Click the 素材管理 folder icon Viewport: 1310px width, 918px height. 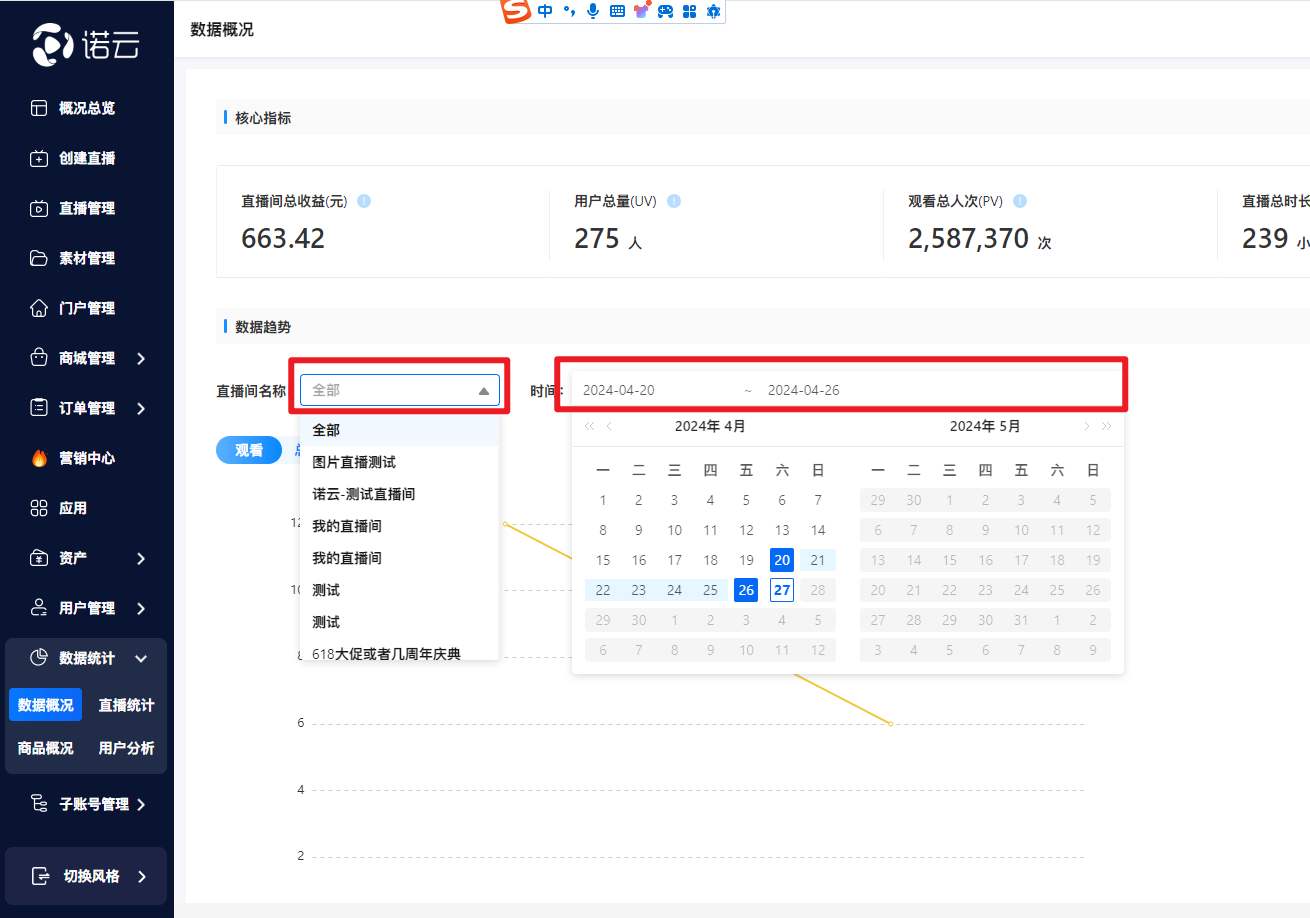pos(39,258)
